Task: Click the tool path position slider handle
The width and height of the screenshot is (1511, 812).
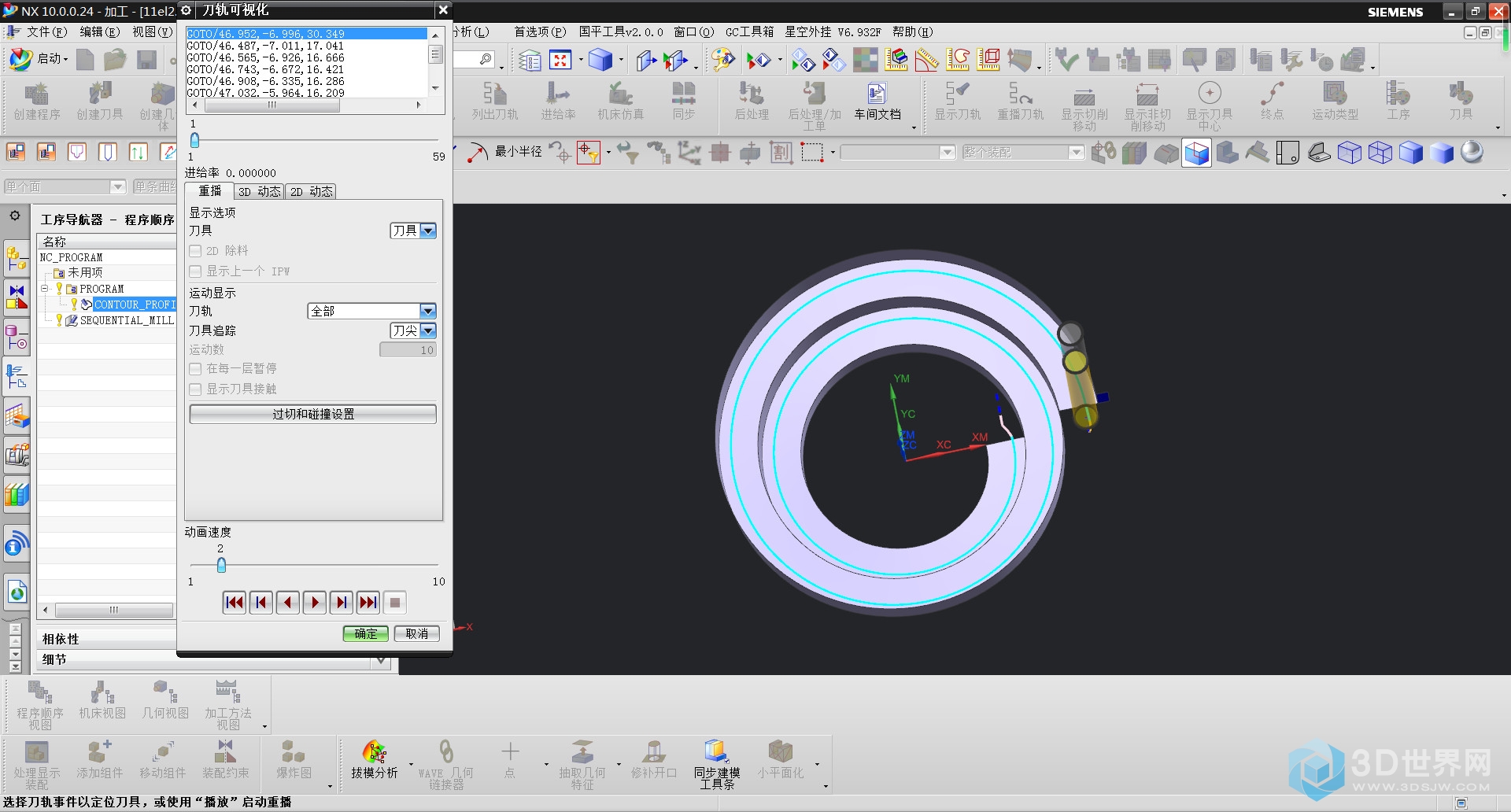Action: [194, 140]
